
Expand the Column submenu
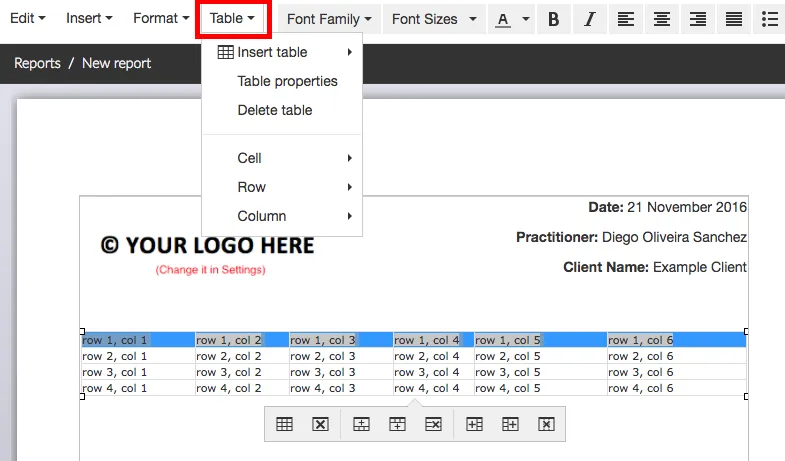[282, 216]
